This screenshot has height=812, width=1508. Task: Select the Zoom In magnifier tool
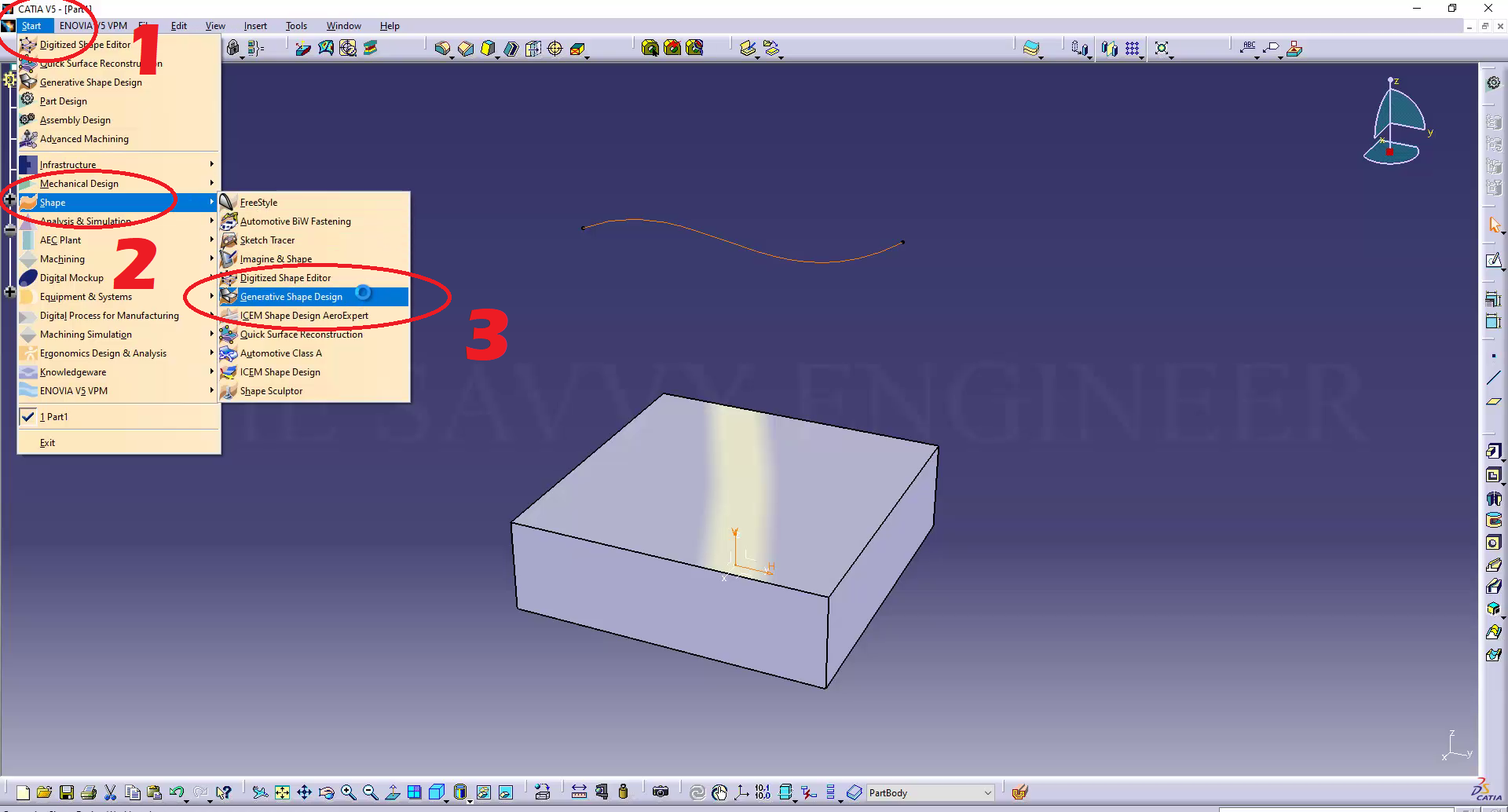(x=349, y=792)
